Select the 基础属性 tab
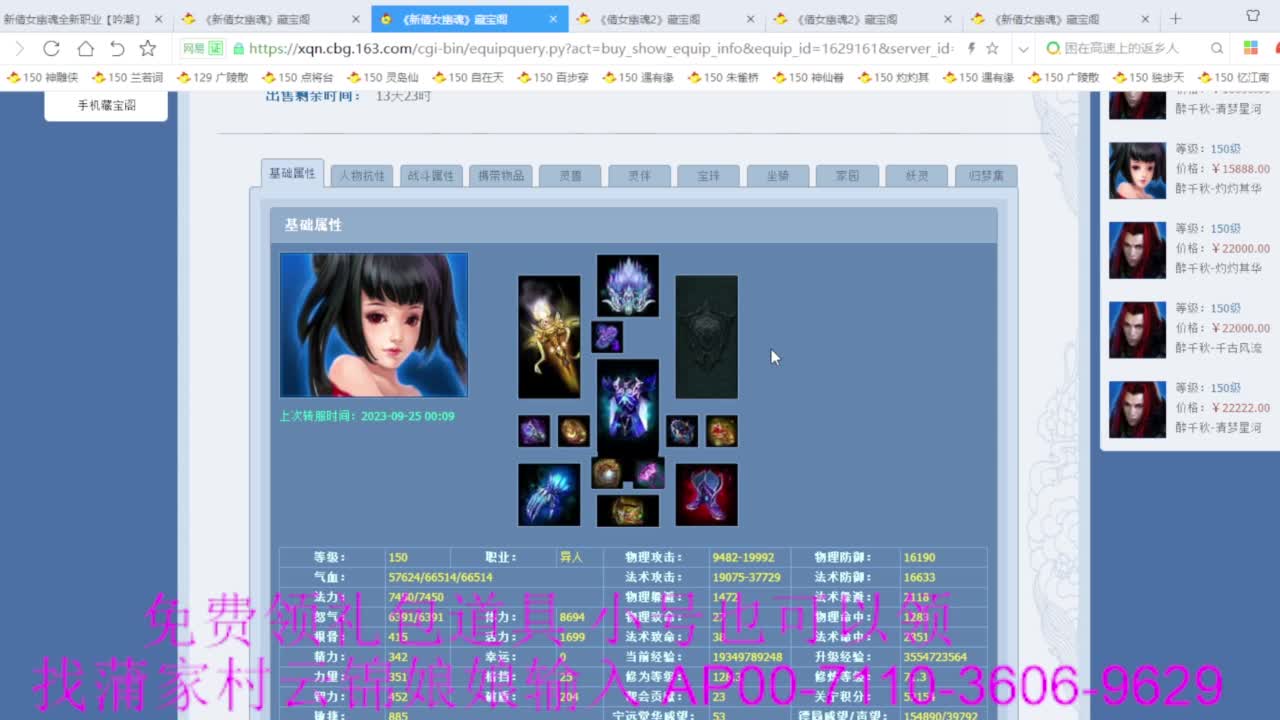Viewport: 1280px width, 720px height. (x=292, y=173)
